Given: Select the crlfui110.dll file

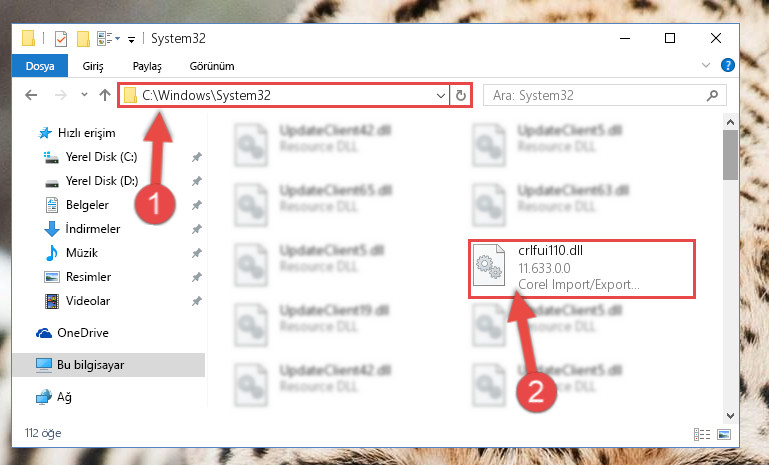Looking at the screenshot, I should [x=582, y=268].
